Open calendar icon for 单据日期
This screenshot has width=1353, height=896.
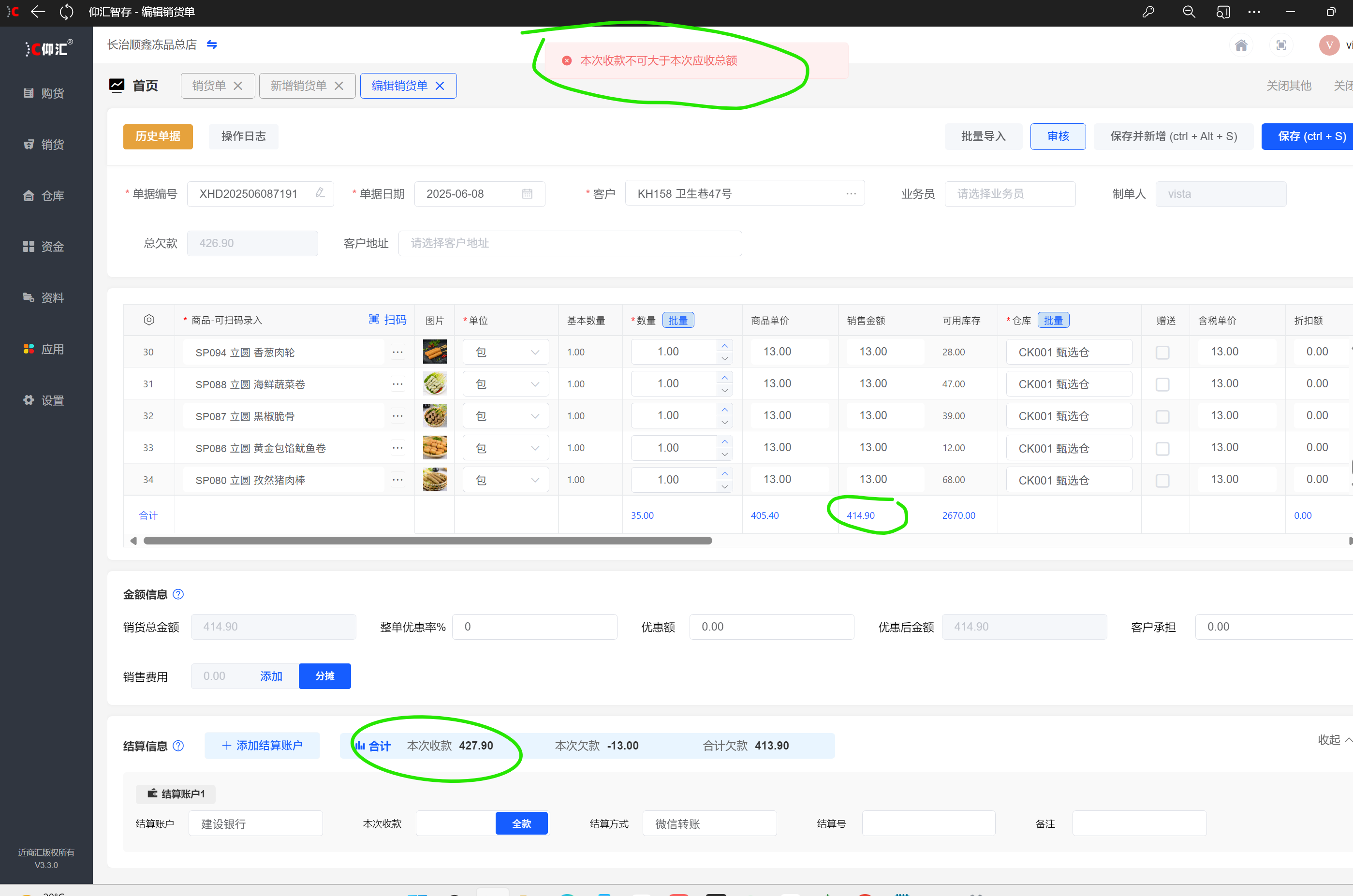527,194
